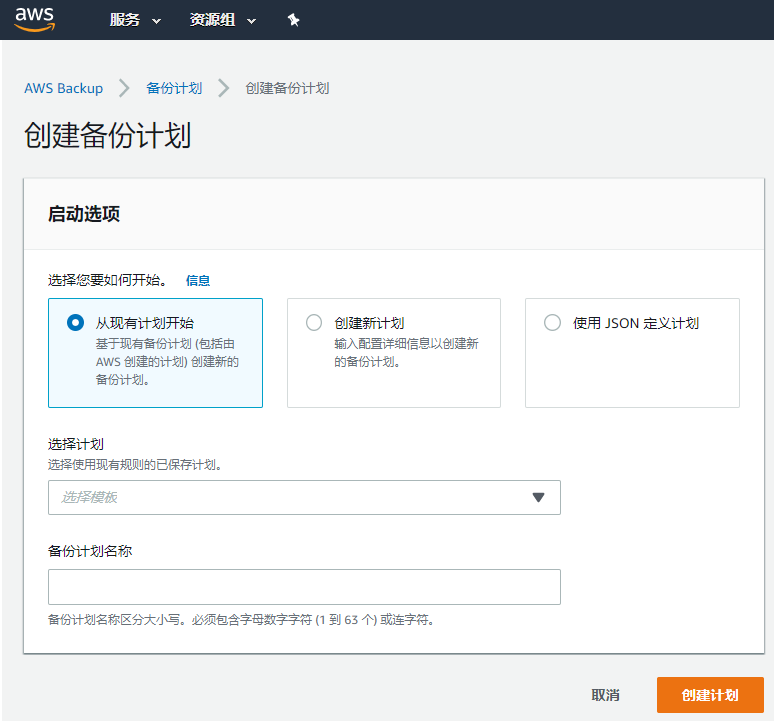This screenshot has height=721, width=774.
Task: Open the 资源组 menu
Action: click(212, 20)
